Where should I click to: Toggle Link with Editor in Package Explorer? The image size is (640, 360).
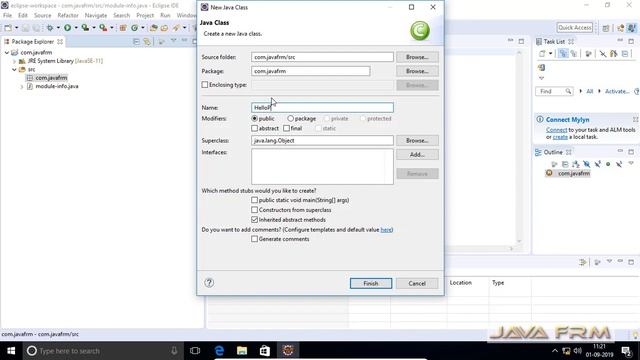click(147, 42)
